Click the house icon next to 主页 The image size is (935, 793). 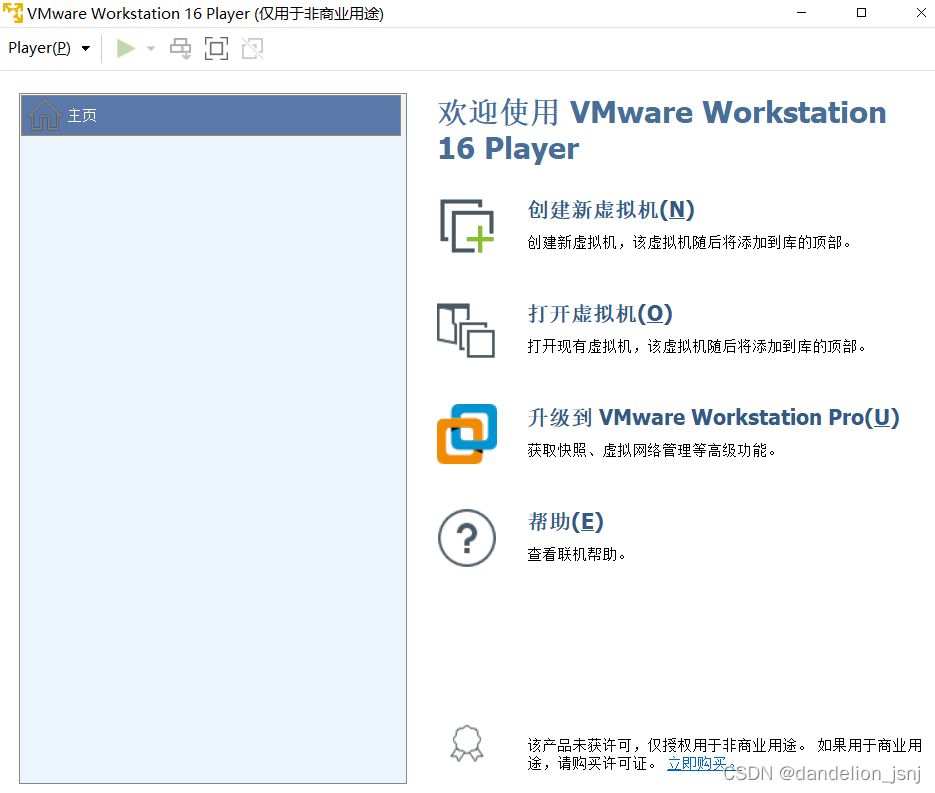45,115
